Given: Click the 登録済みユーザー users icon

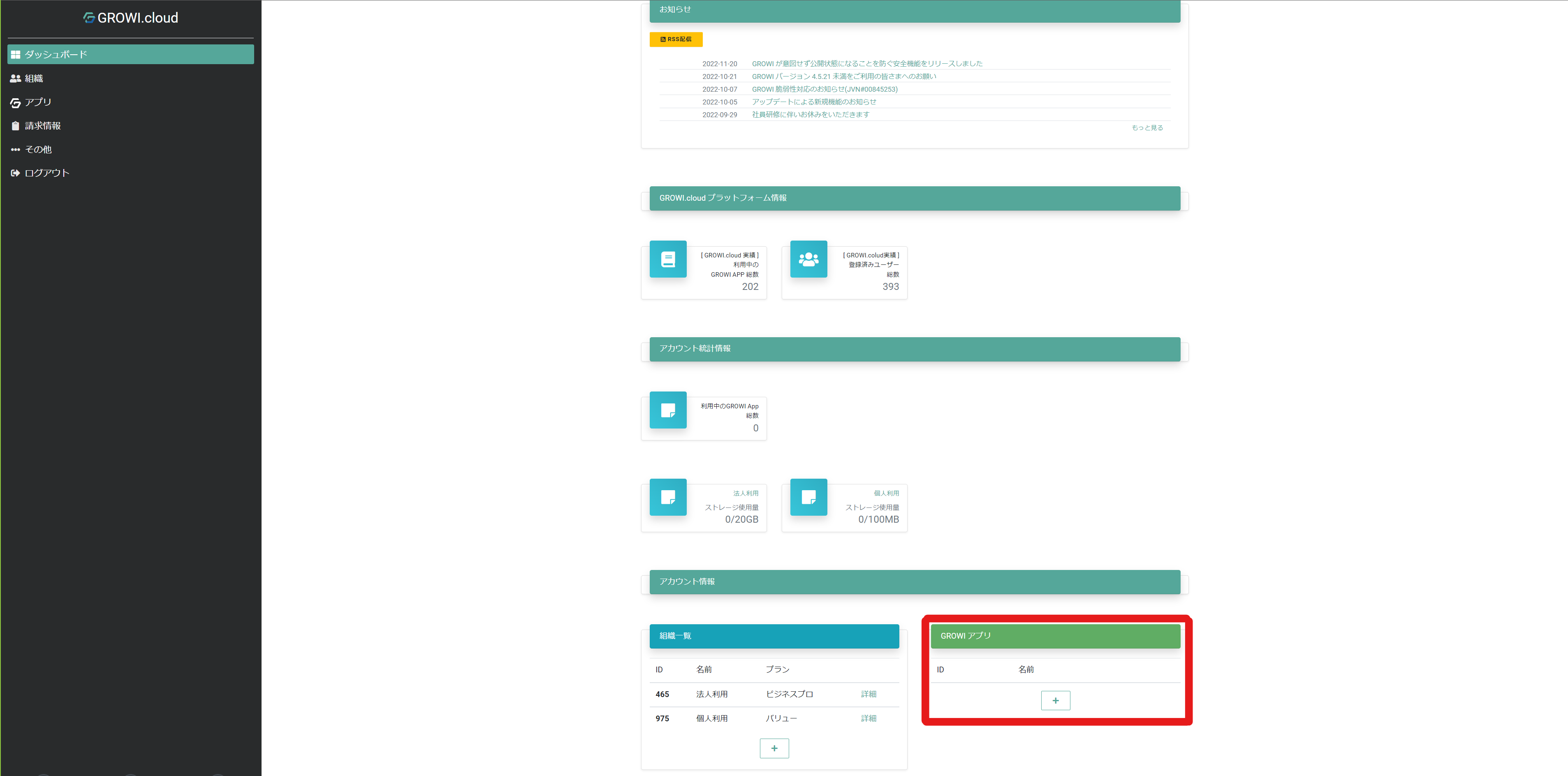Looking at the screenshot, I should tap(808, 259).
